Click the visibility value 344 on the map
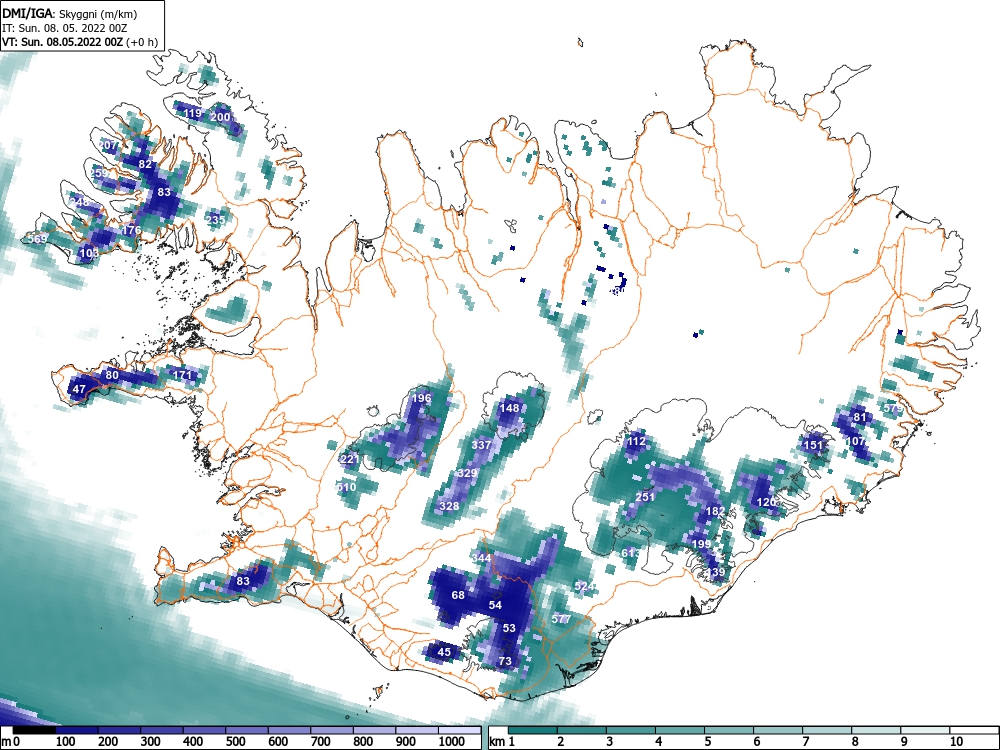Viewport: 1000px width, 750px height. pyautogui.click(x=482, y=558)
